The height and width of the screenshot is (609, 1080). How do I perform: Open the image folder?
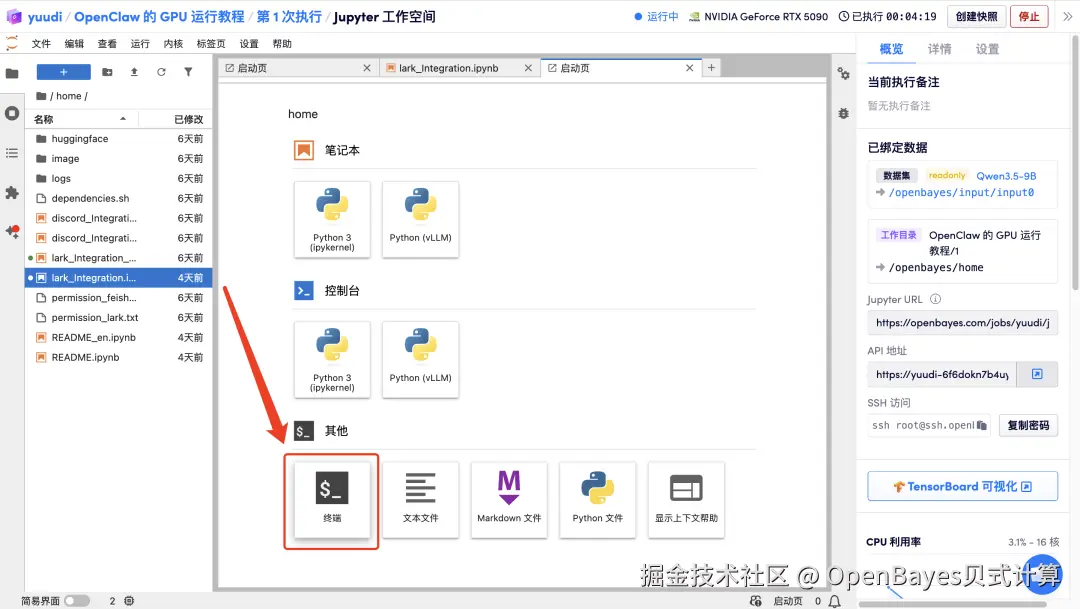coord(118,158)
